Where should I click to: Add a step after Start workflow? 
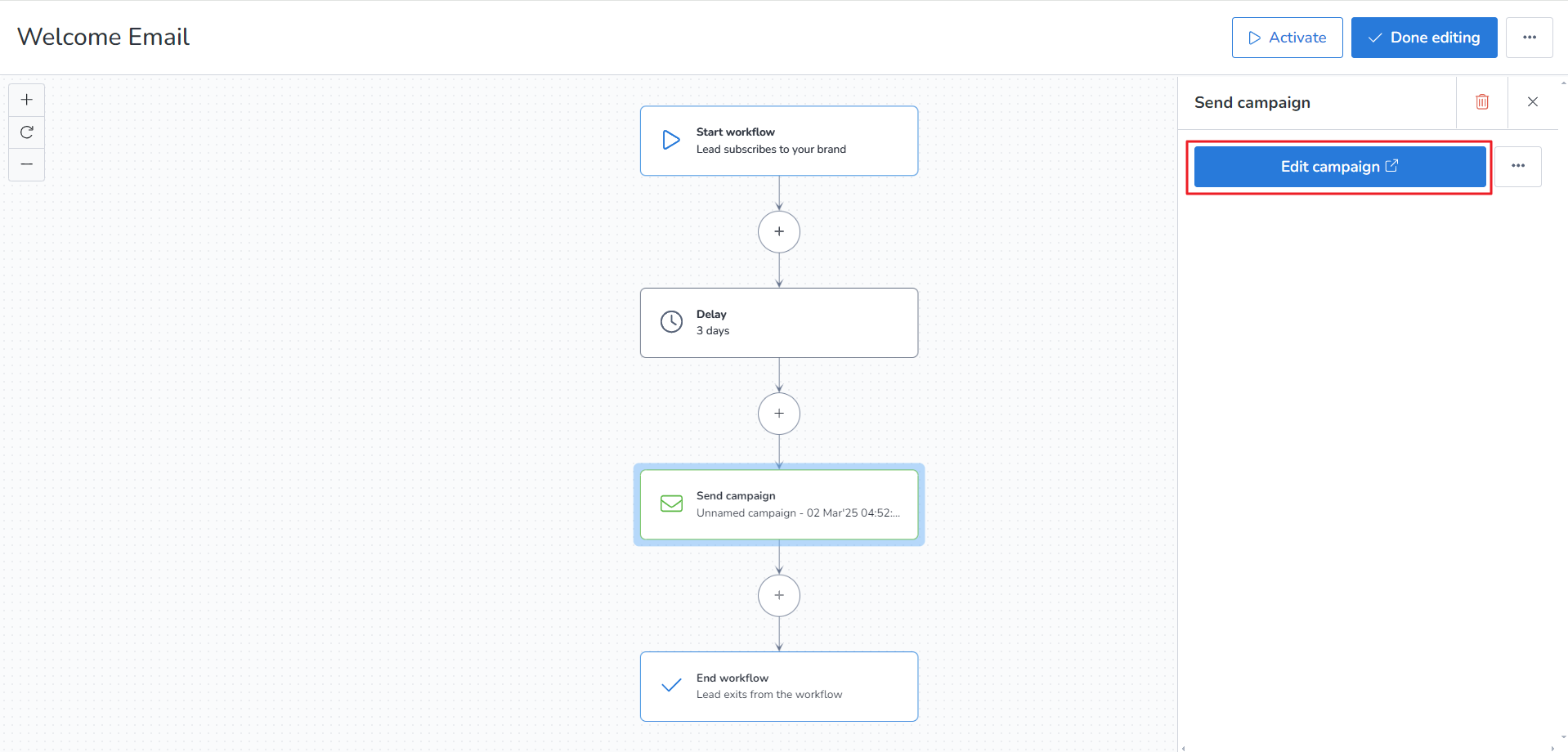[778, 232]
